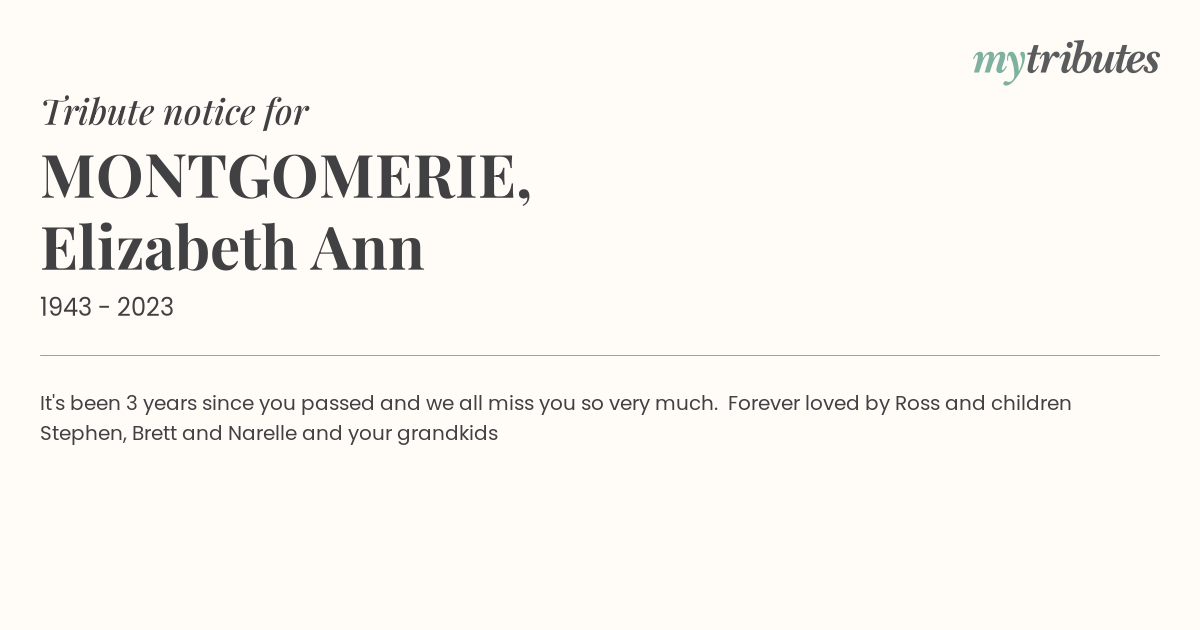Click the name Brett in the message

tap(154, 434)
